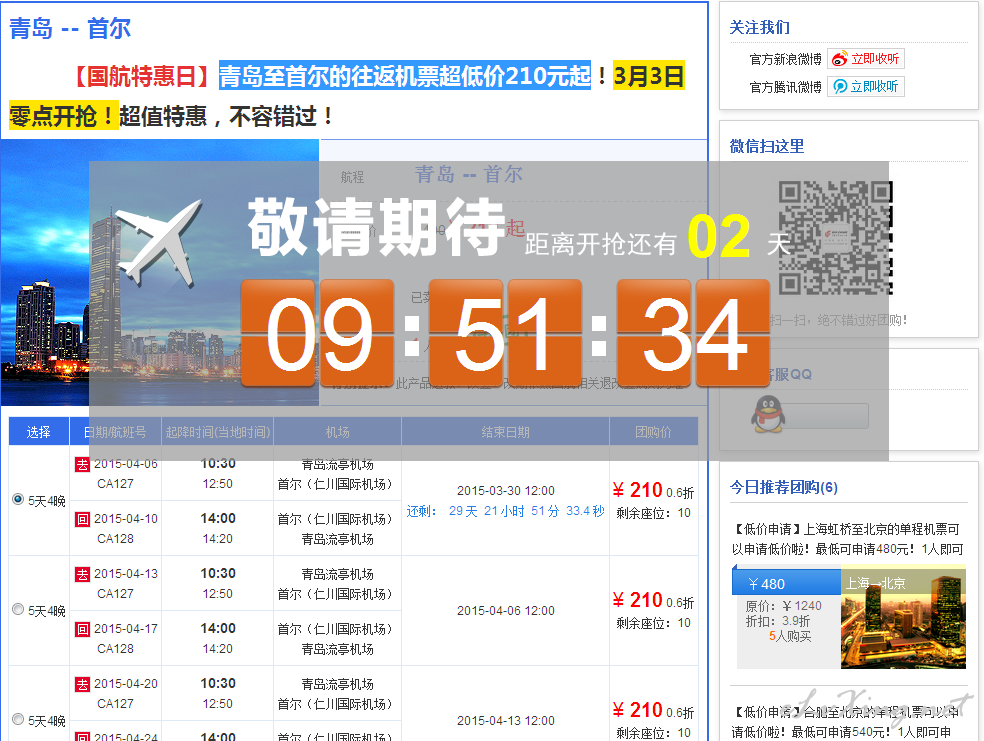984x741 pixels.
Task: Click the countdown seconds digits 34
Action: [x=693, y=333]
